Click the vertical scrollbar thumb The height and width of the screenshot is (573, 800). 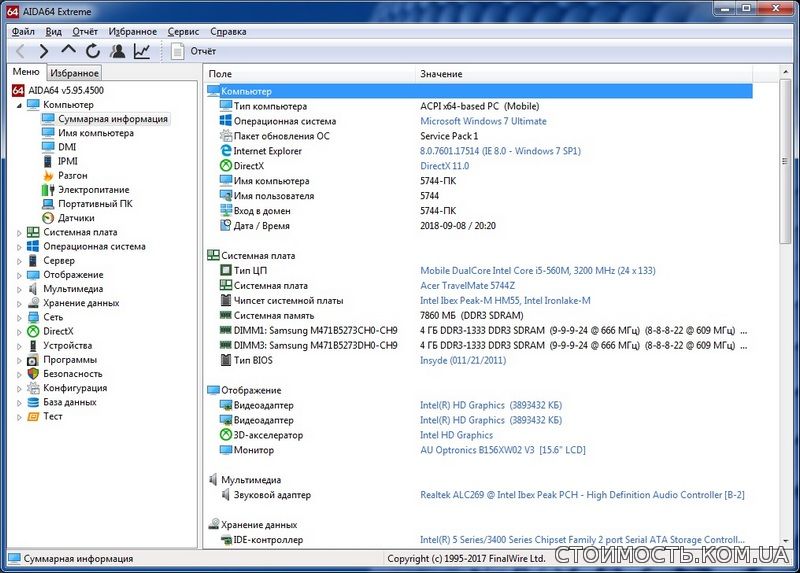point(785,161)
